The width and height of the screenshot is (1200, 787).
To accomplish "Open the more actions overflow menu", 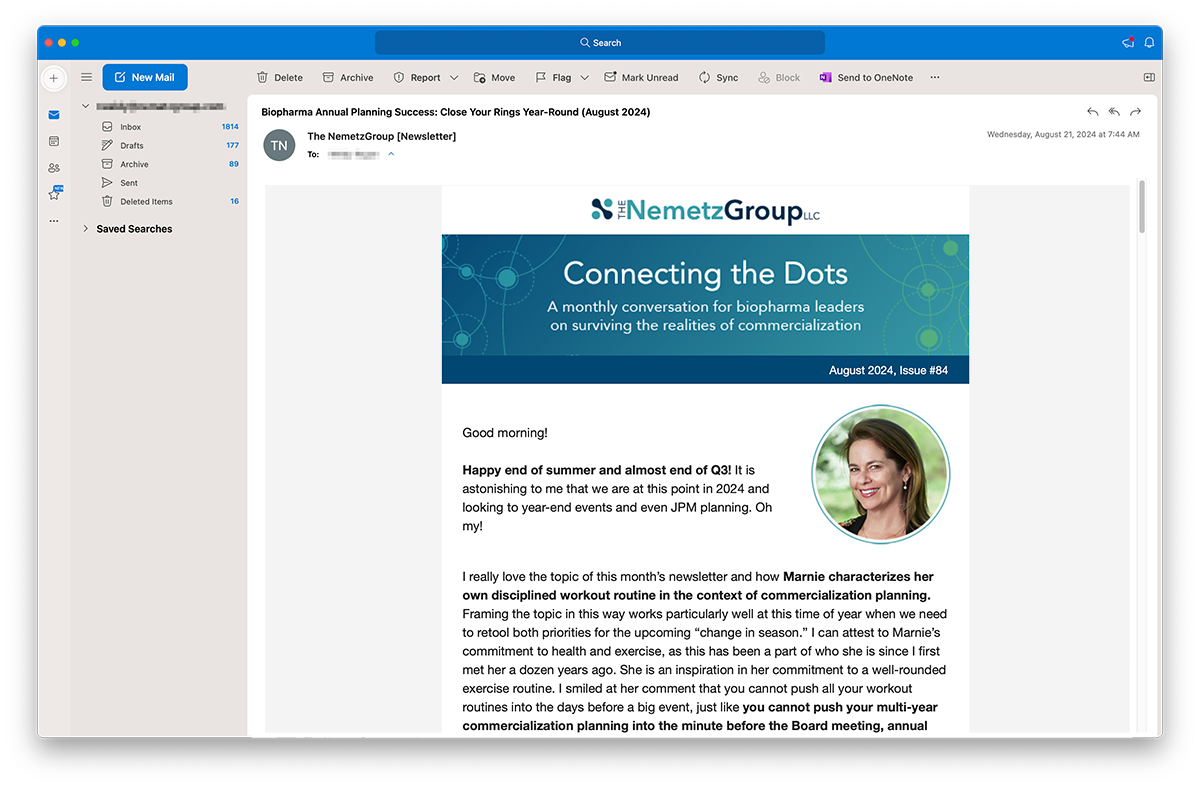I will tap(934, 77).
